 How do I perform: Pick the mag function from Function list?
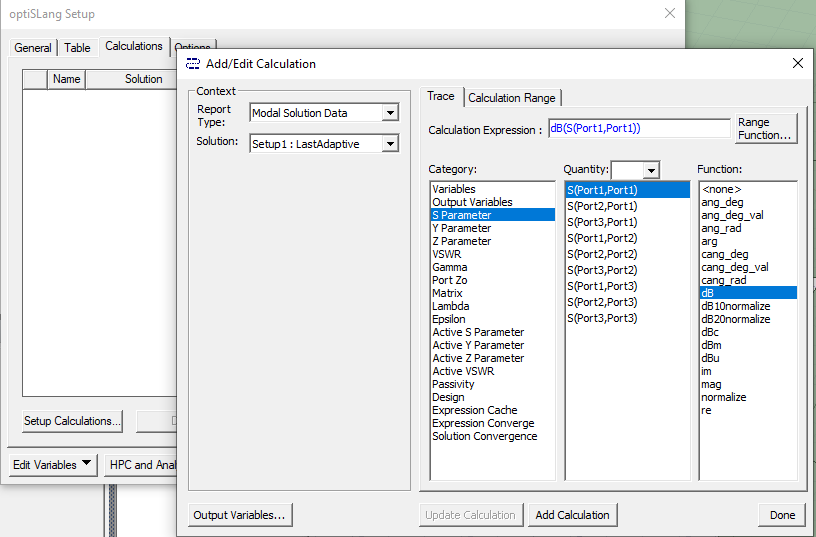point(711,384)
